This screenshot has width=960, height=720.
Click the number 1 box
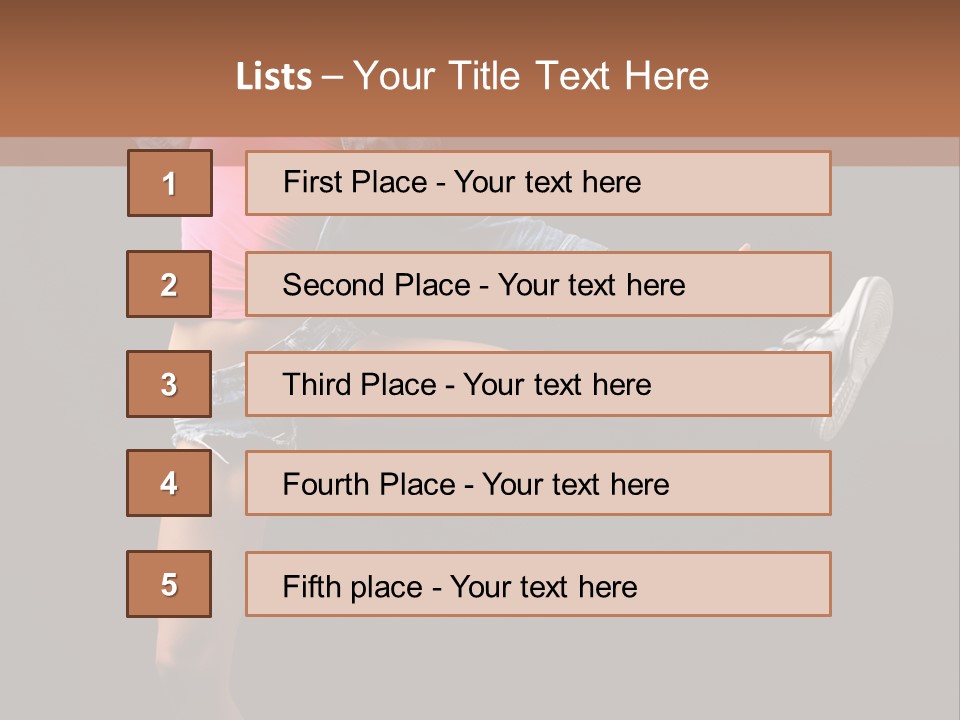pyautogui.click(x=169, y=183)
